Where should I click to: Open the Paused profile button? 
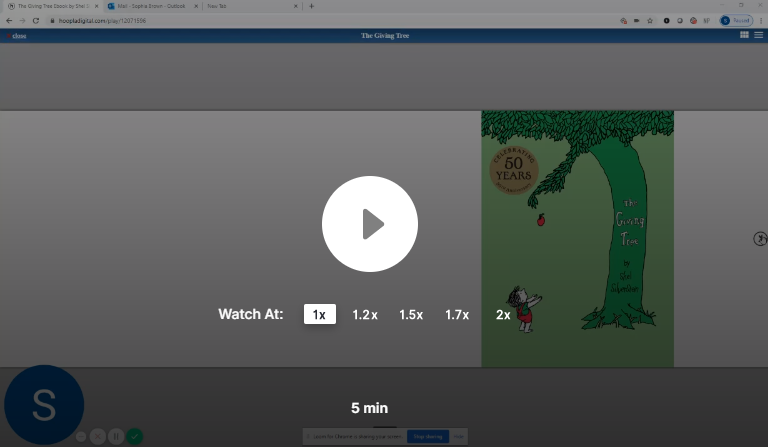point(736,21)
